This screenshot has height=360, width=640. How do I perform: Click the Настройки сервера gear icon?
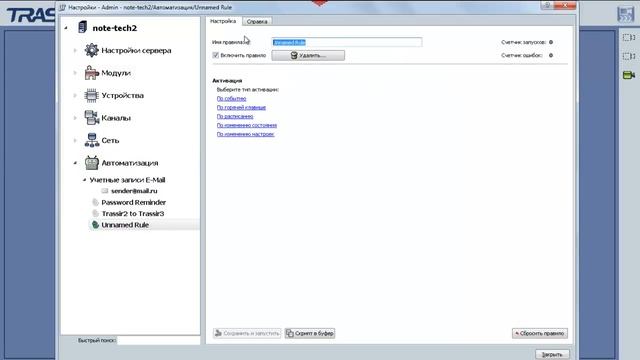pyautogui.click(x=91, y=50)
